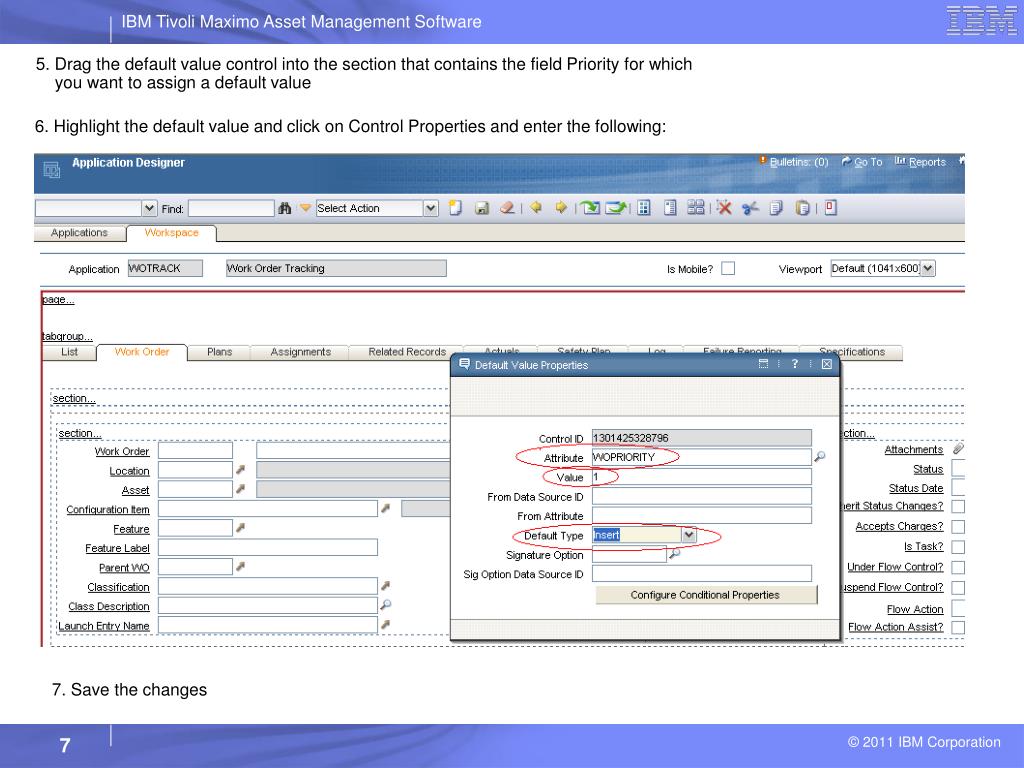
Task: Go to the previous record arrow
Action: click(536, 208)
